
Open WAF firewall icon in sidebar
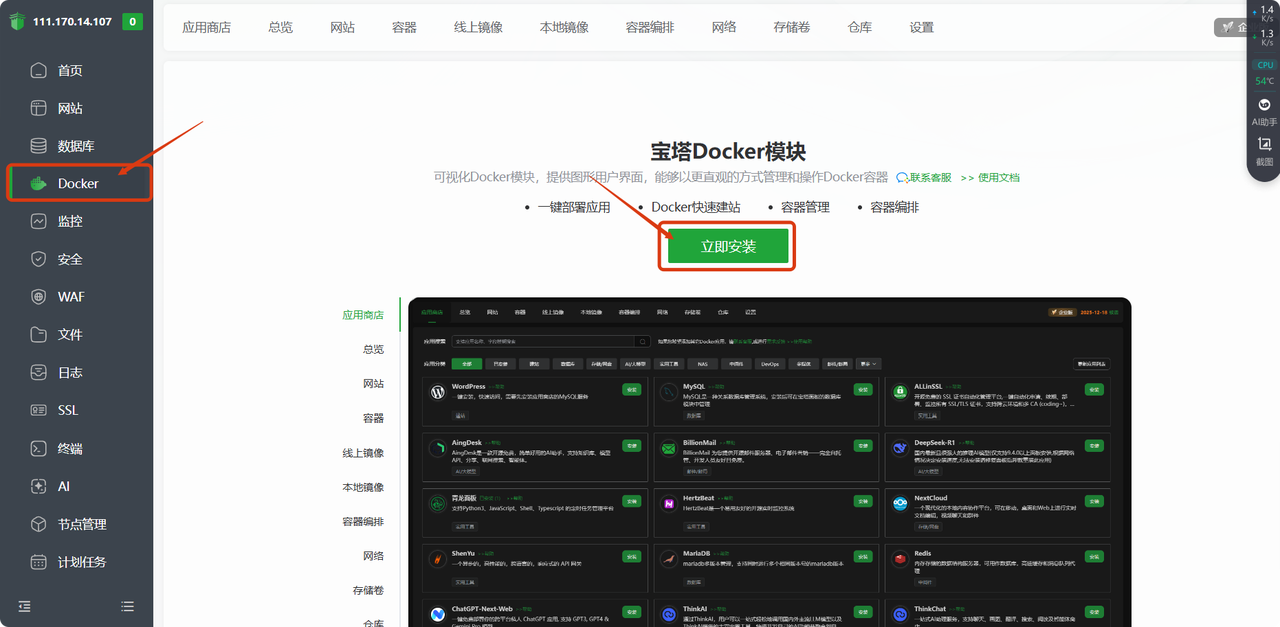pos(38,297)
